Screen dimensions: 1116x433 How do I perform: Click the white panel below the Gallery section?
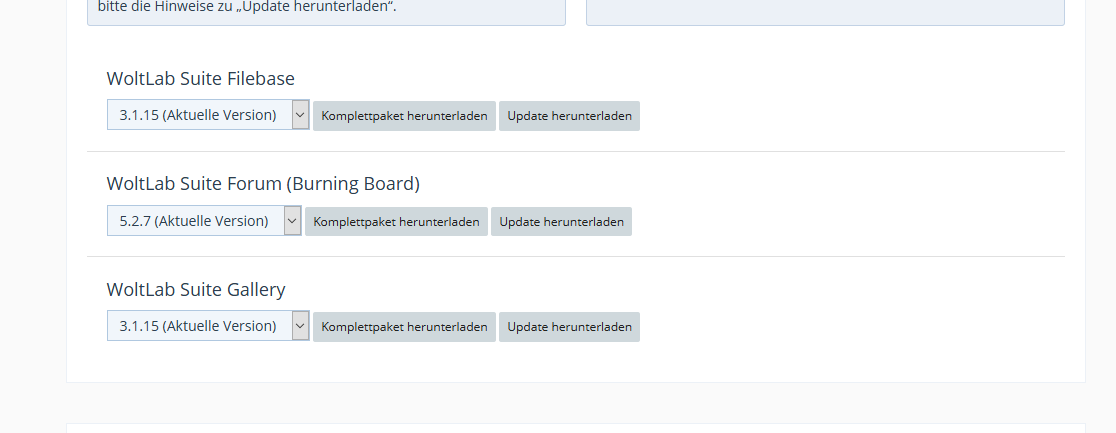pyautogui.click(x=575, y=428)
